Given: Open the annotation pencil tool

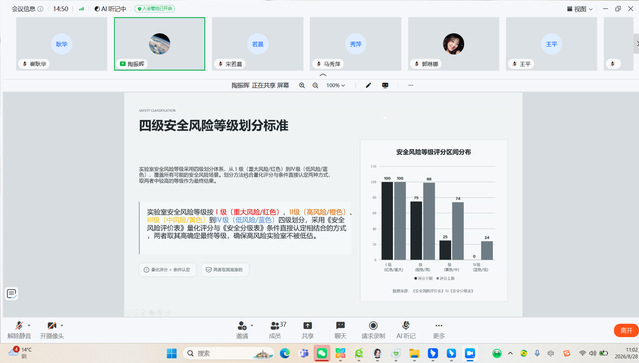Looking at the screenshot, I should (x=368, y=86).
